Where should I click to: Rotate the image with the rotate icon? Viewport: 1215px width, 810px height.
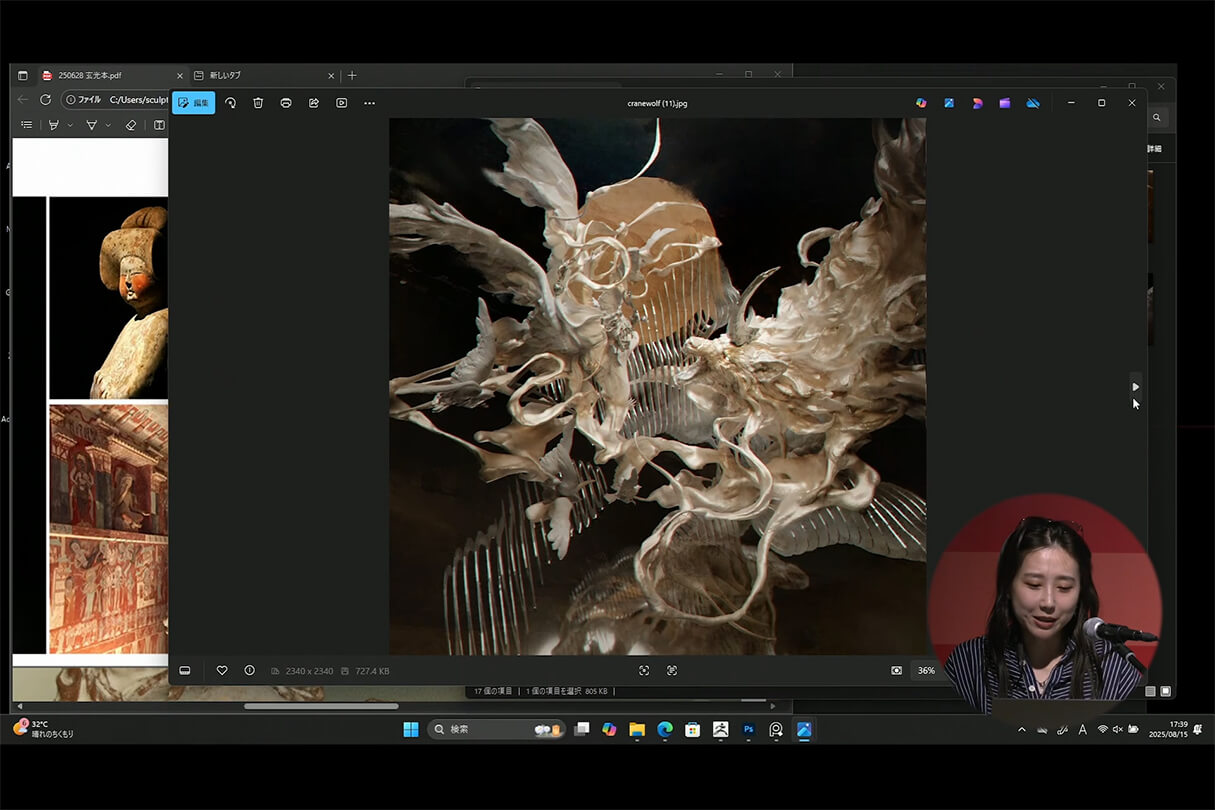click(x=230, y=103)
